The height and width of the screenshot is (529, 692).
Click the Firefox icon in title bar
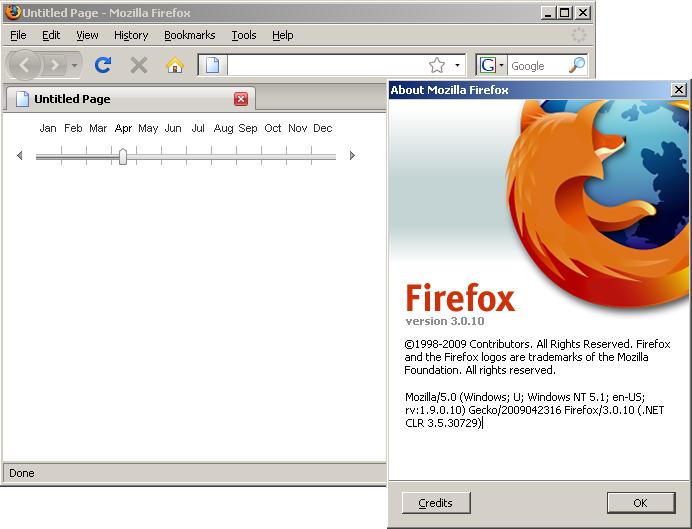(x=13, y=12)
